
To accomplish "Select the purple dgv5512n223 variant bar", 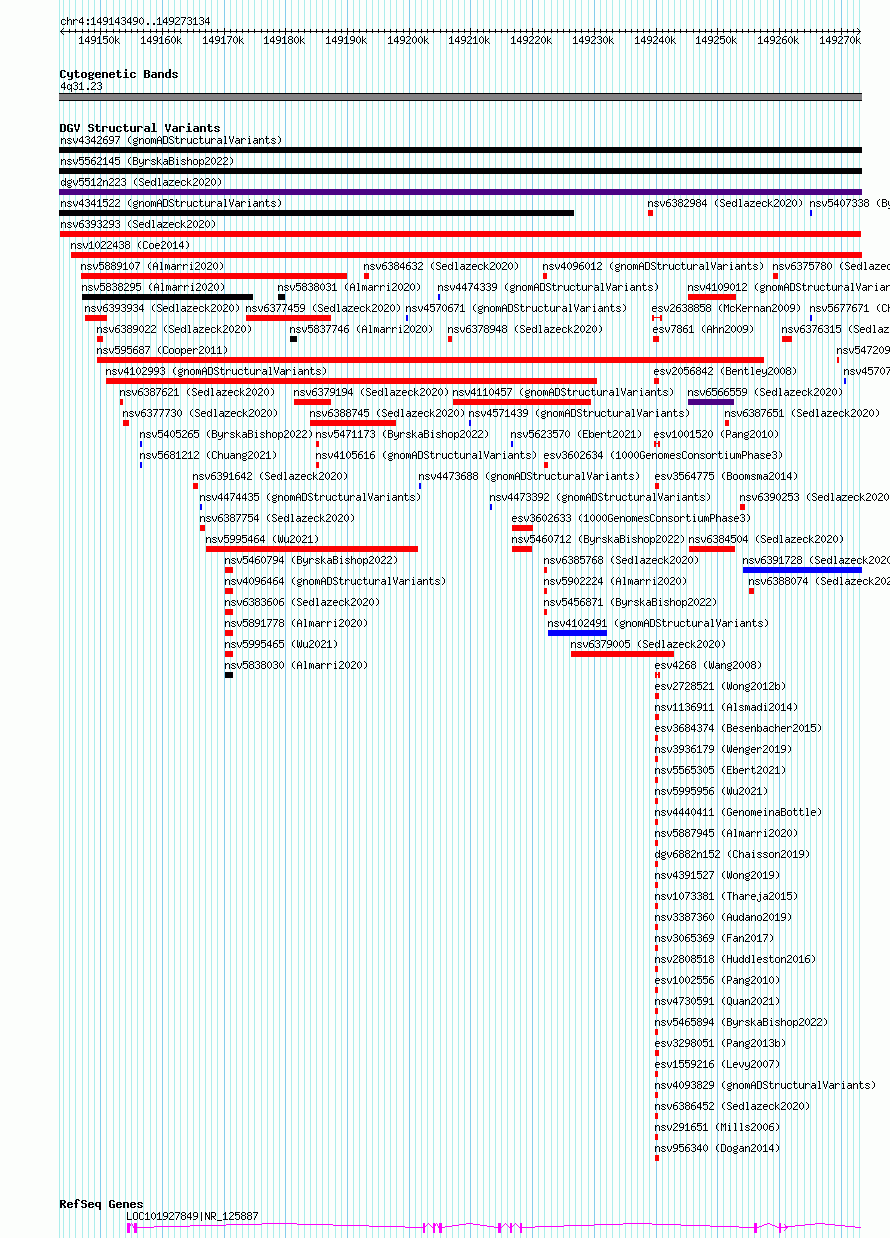I will 460,192.
